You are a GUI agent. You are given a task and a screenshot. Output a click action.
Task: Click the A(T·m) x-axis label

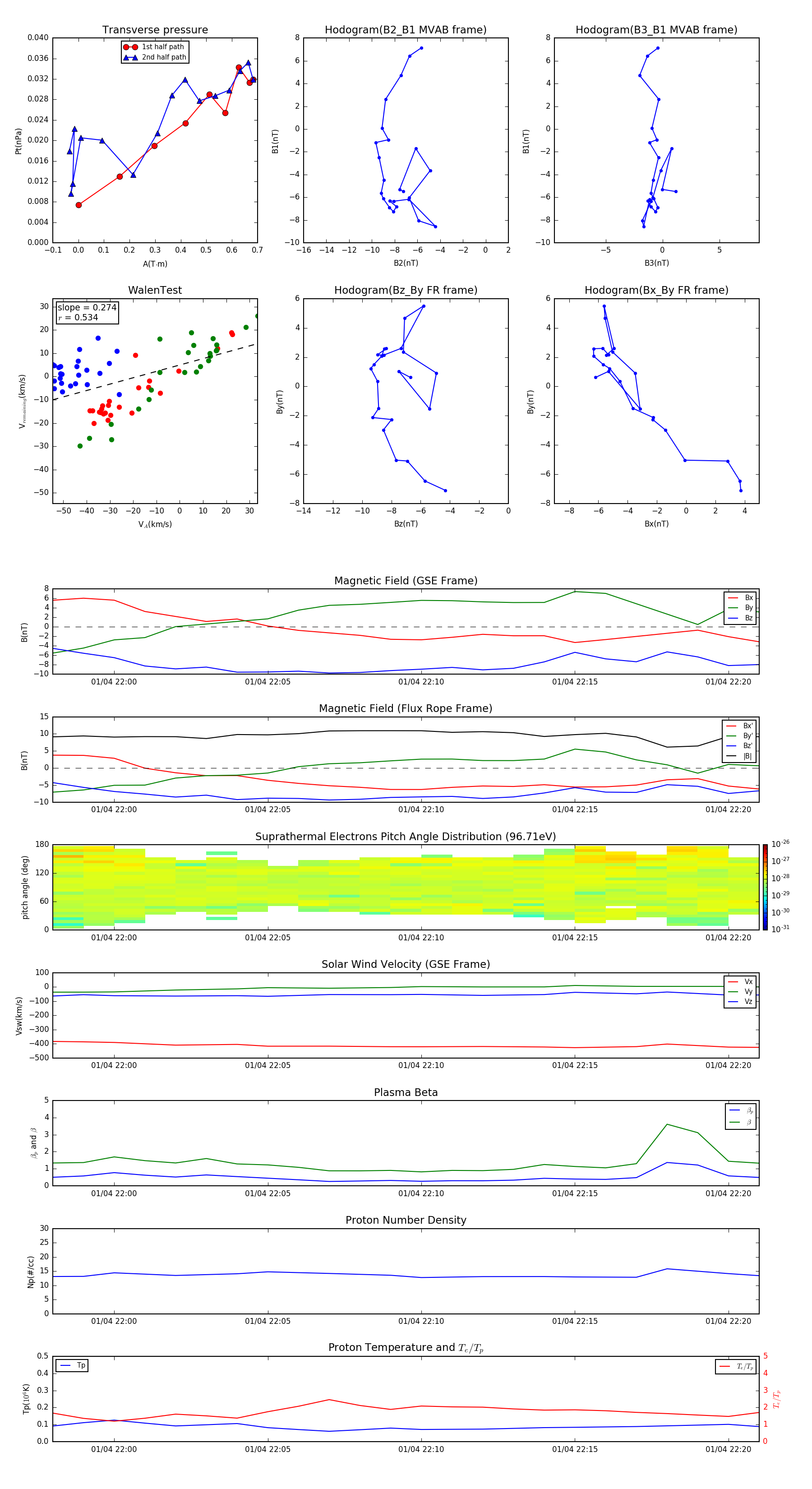pos(155,264)
